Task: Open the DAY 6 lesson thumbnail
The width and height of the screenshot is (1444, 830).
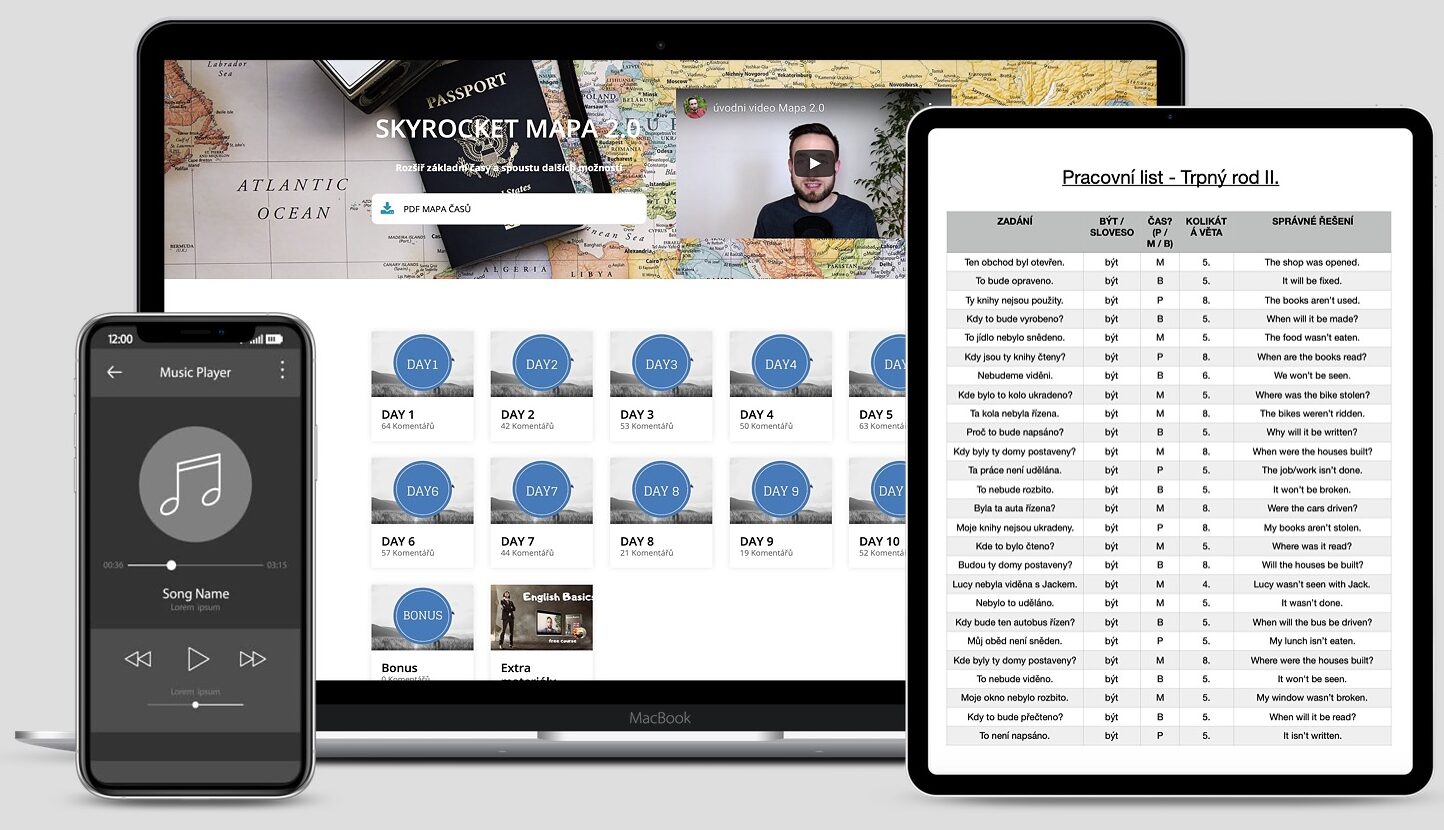Action: 422,491
